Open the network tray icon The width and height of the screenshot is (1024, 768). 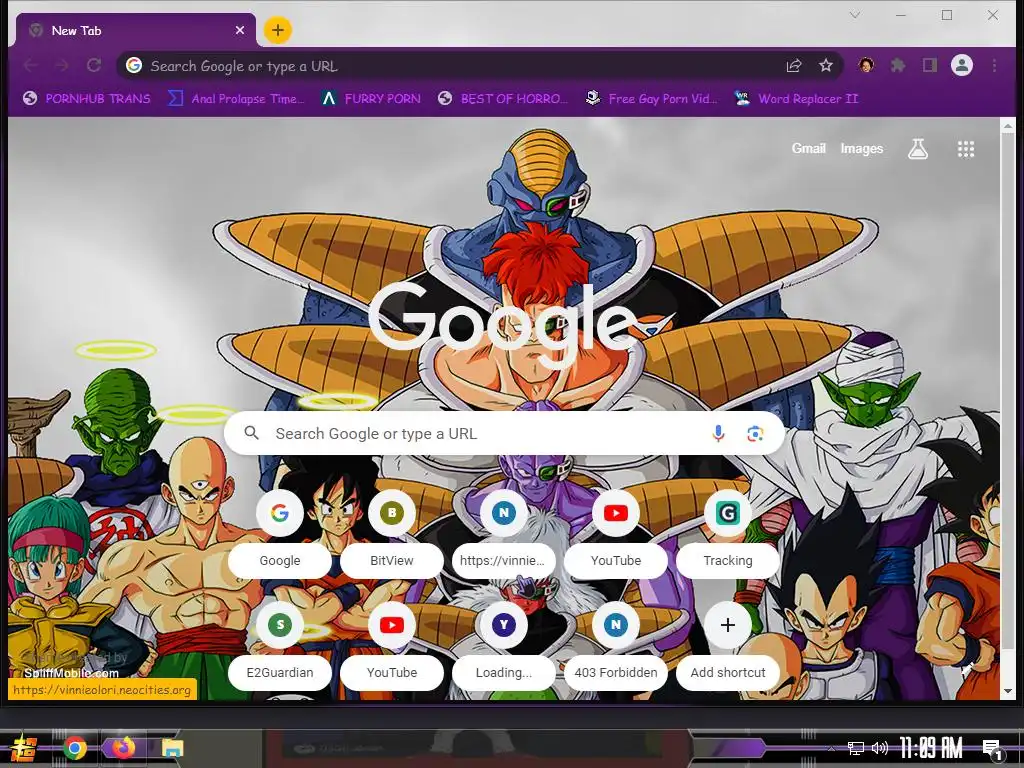pos(856,748)
